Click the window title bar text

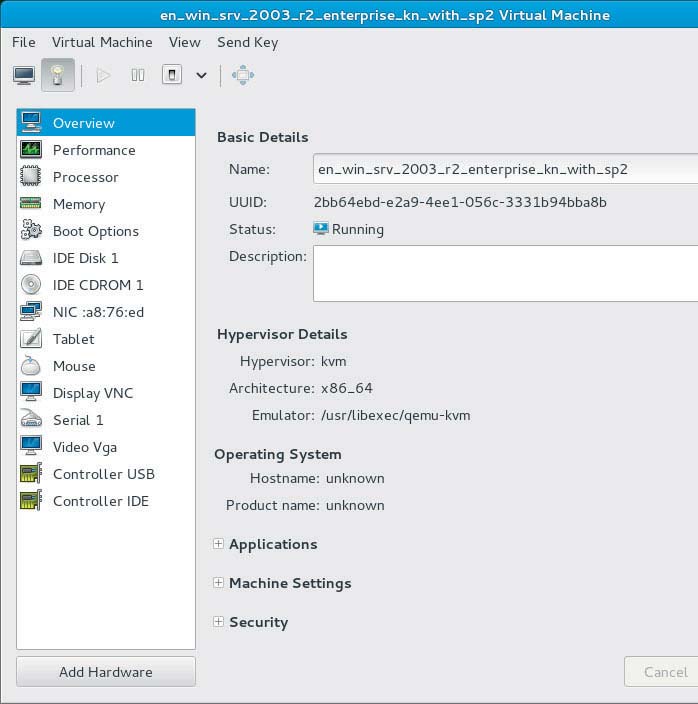(385, 15)
